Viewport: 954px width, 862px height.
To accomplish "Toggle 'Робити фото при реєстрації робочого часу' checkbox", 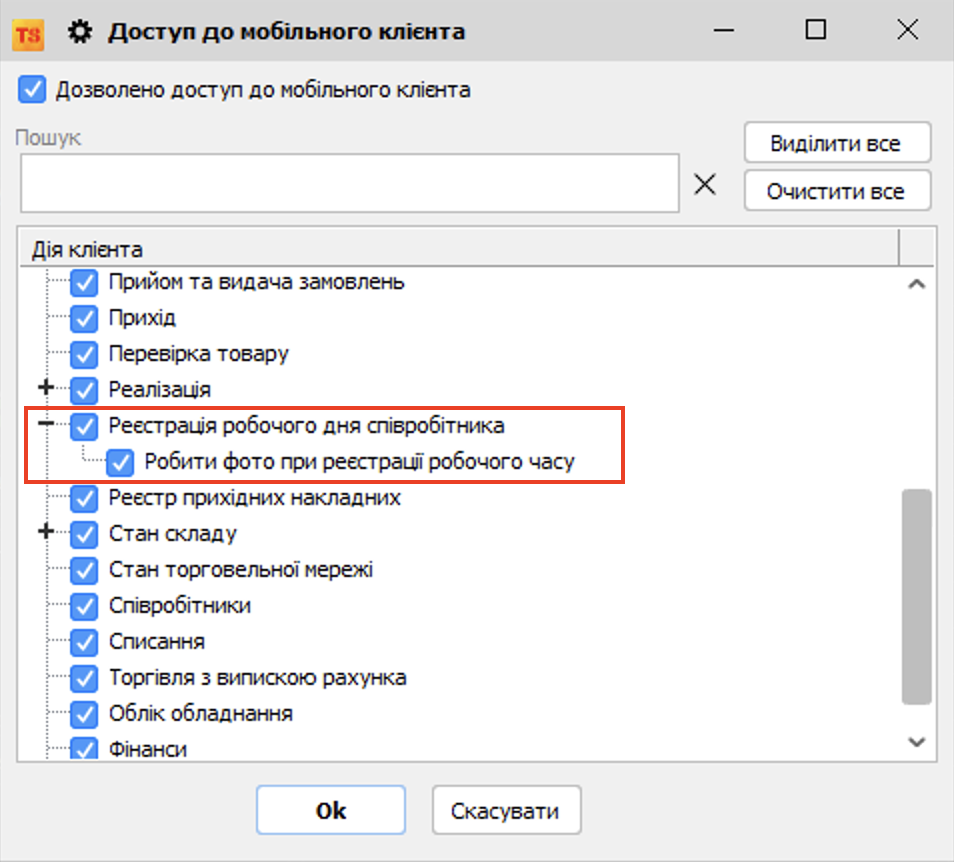I will tap(122, 463).
